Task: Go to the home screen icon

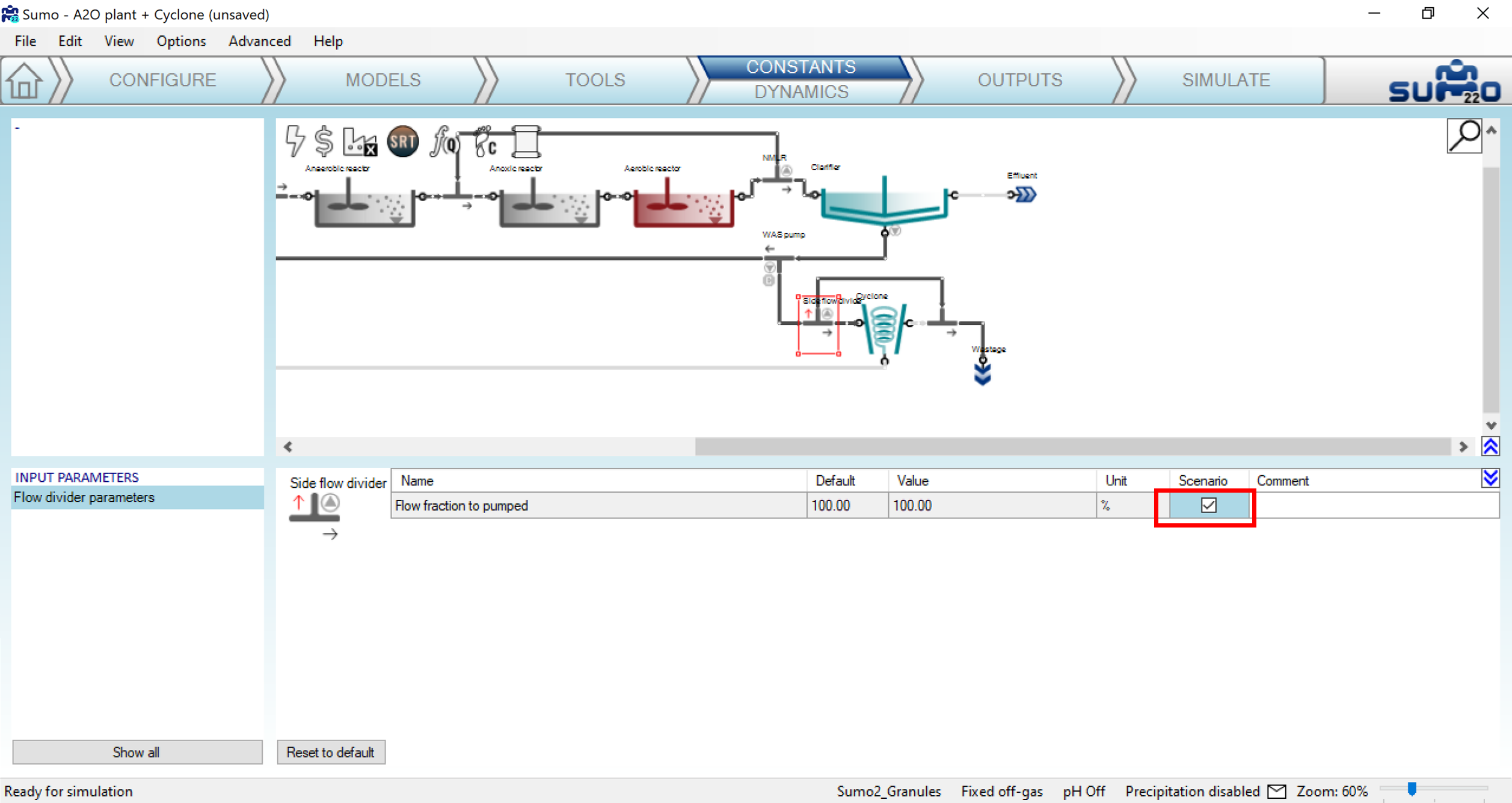Action: point(25,81)
